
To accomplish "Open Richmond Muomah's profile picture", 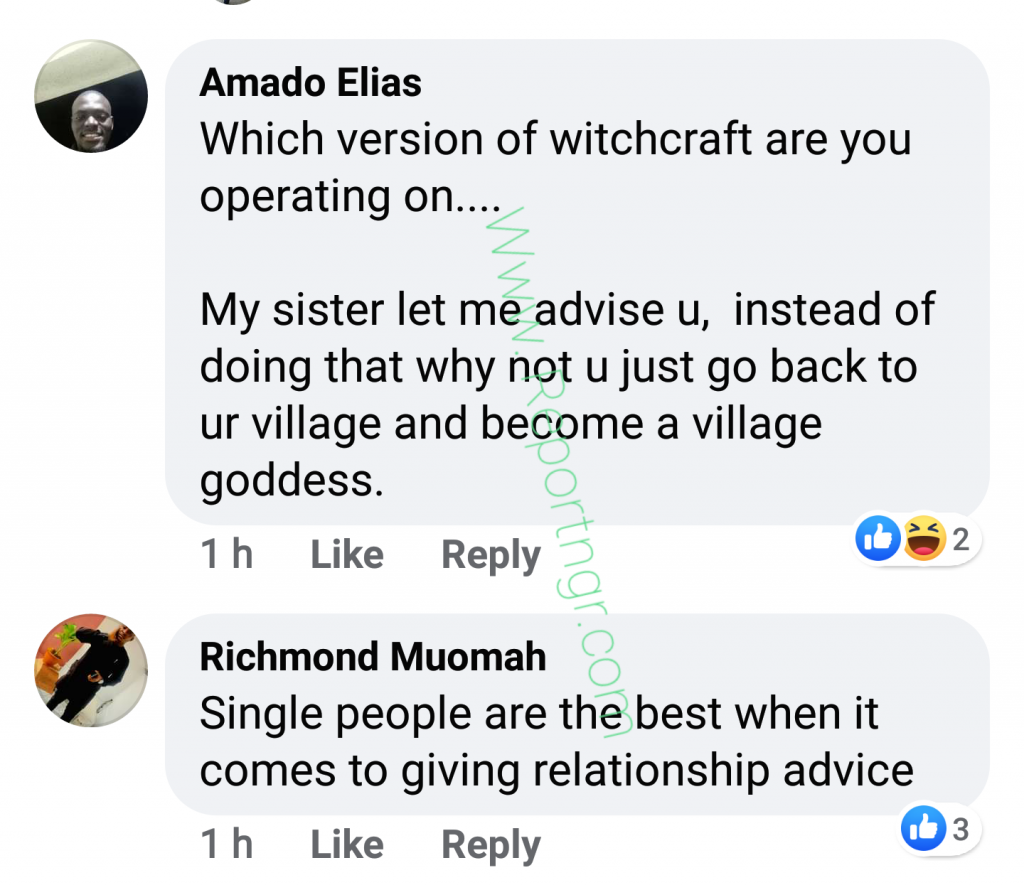I will 91,670.
